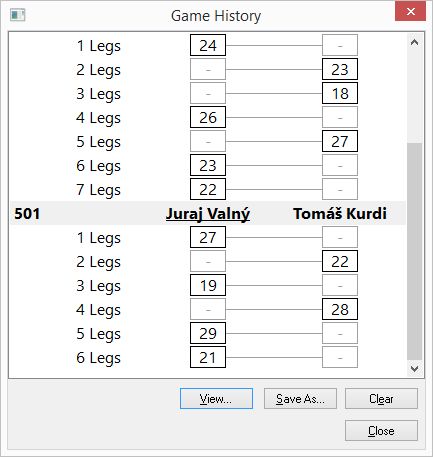Screen dimensions: 433x457
Task: Select the upper 7 Legs label
Action: point(98,190)
